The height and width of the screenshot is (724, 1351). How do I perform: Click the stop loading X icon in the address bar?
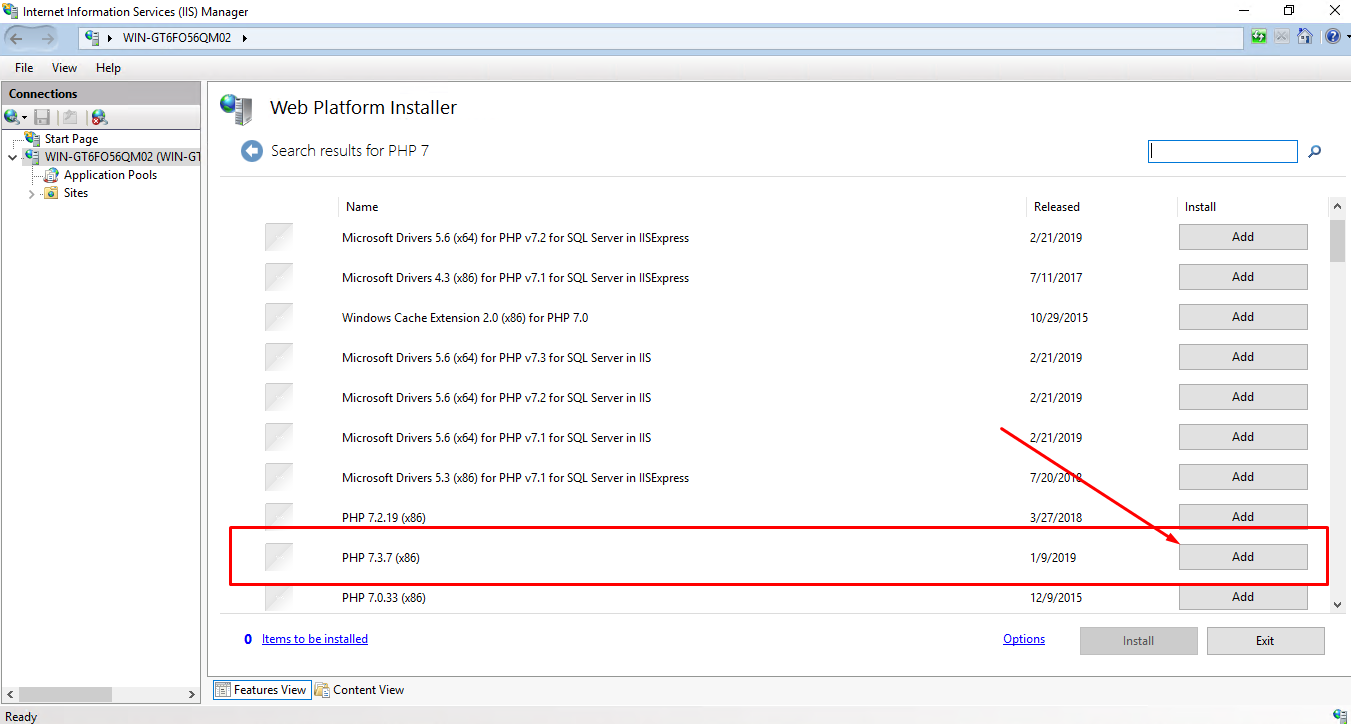[x=1282, y=37]
